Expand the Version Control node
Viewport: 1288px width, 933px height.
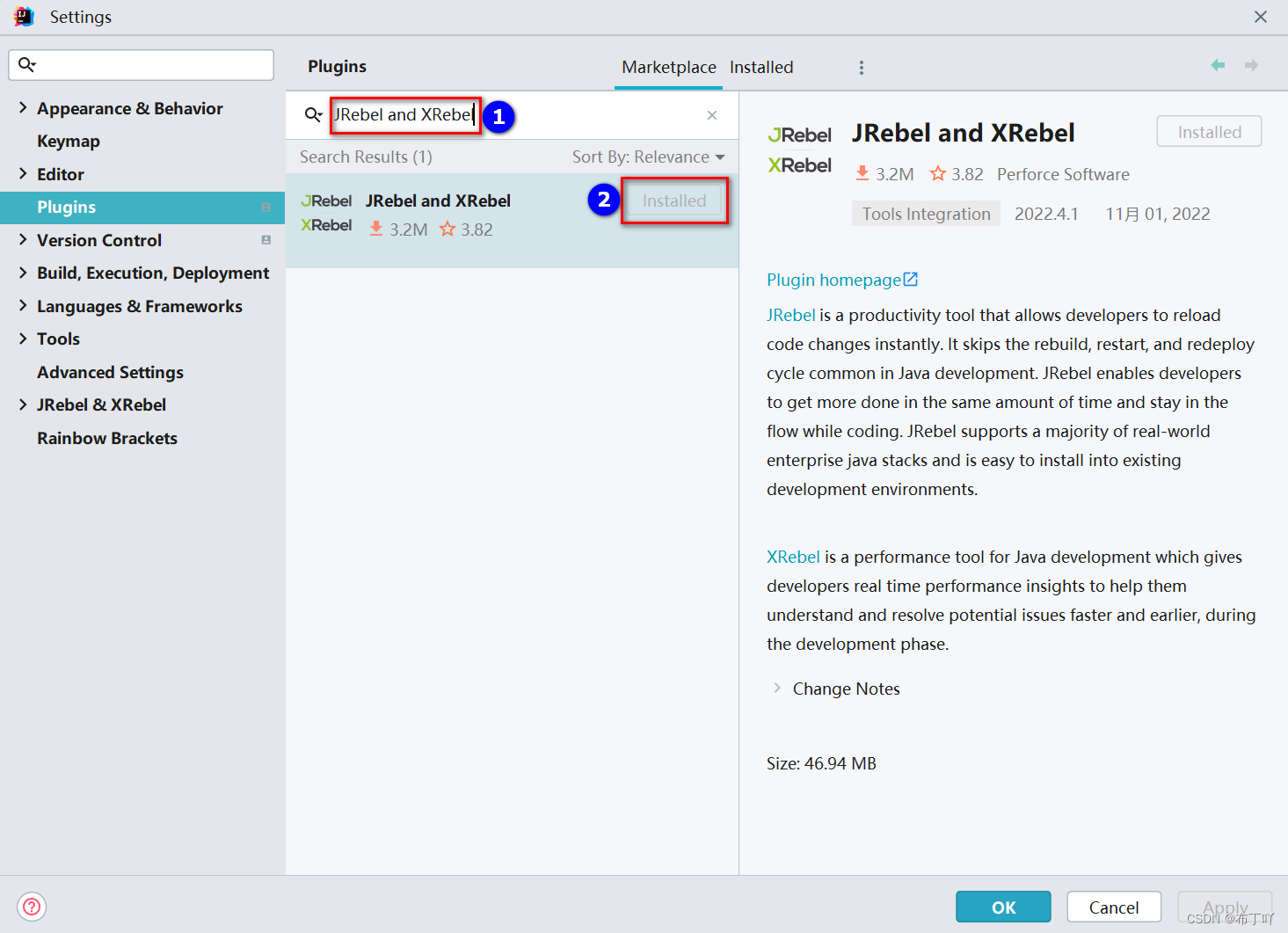pos(23,239)
